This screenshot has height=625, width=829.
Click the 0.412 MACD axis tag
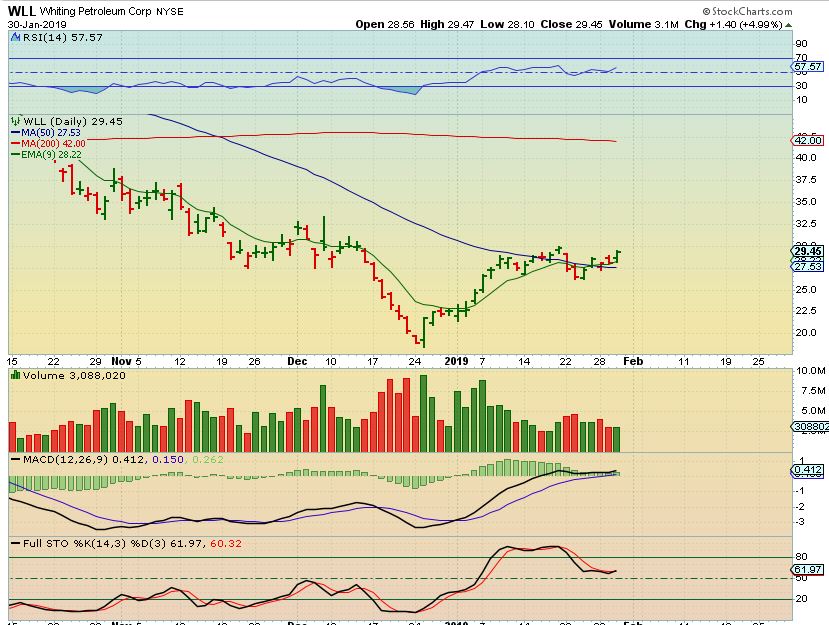tap(807, 470)
